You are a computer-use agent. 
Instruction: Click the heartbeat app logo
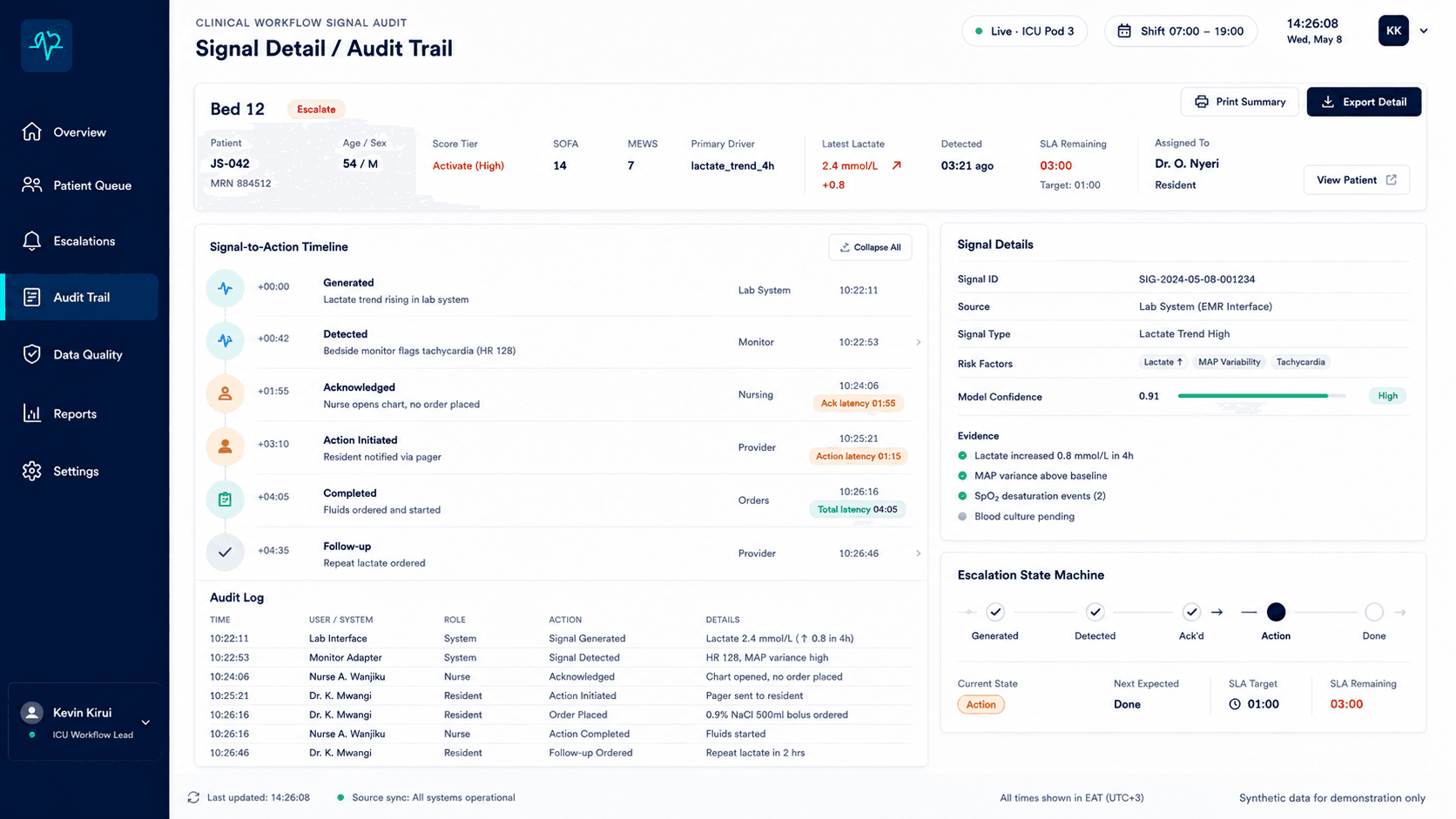[x=46, y=45]
